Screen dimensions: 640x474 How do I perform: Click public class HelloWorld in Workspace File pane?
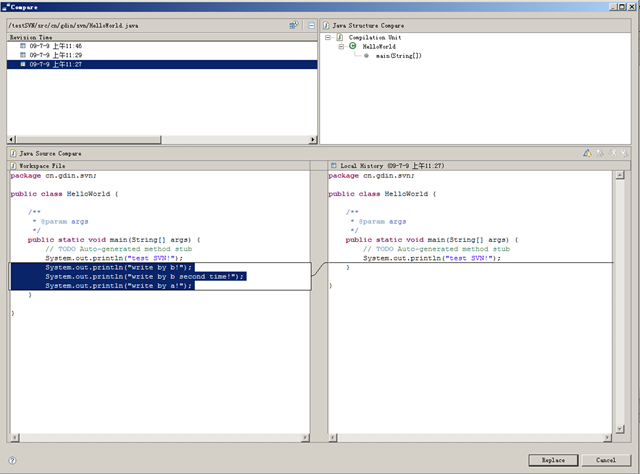[x=64, y=194]
